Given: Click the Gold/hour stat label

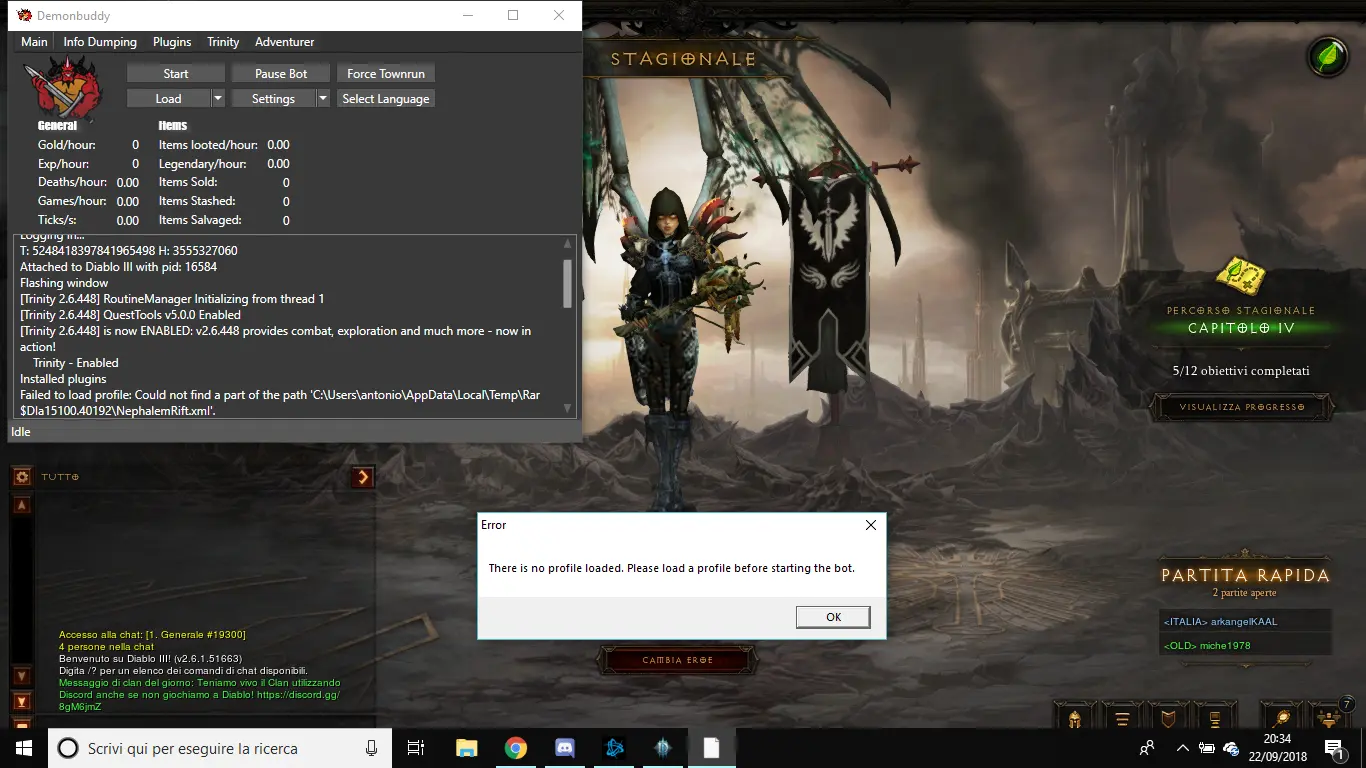Looking at the screenshot, I should pos(67,145).
